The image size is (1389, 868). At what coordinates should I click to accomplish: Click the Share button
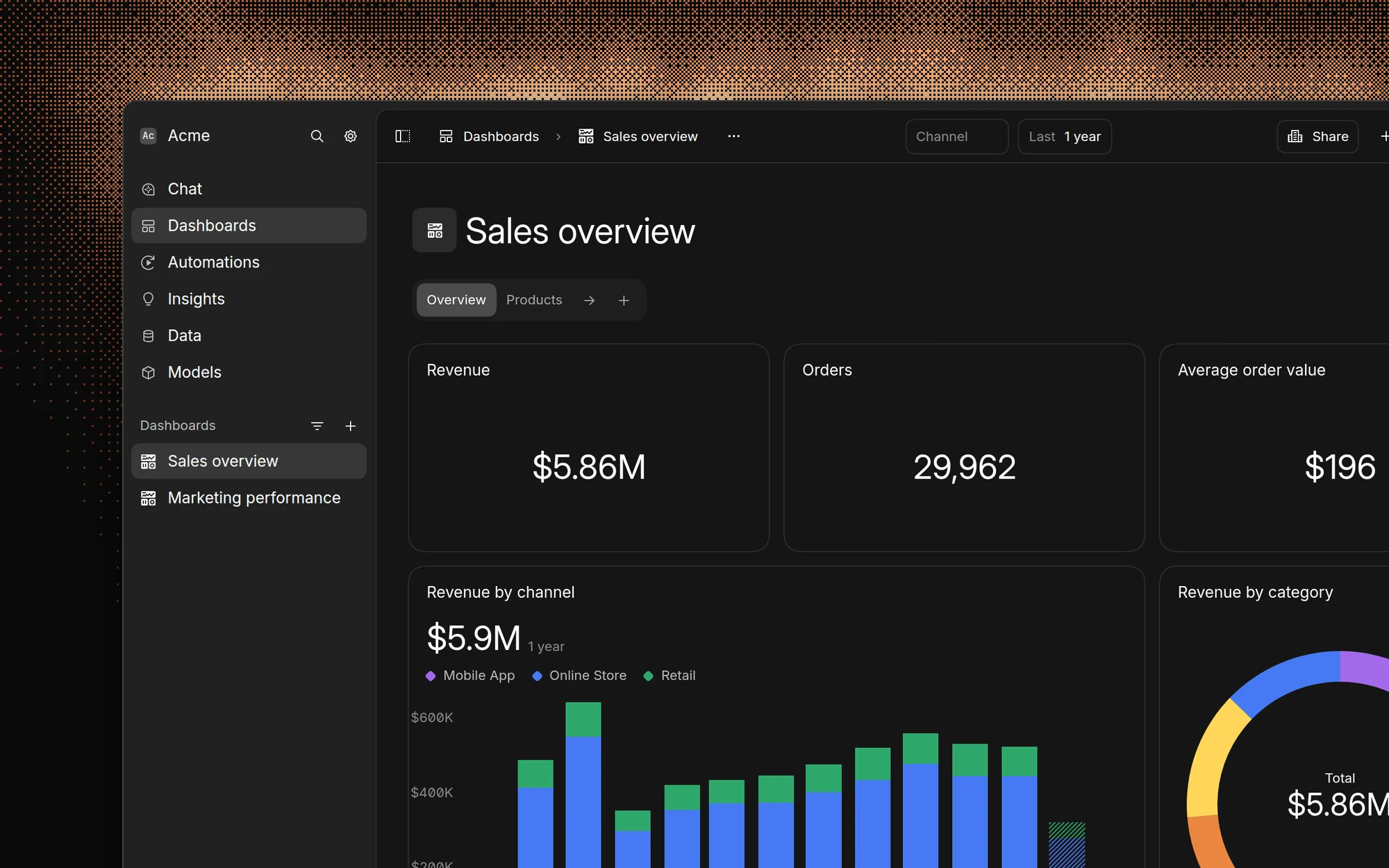click(x=1317, y=137)
